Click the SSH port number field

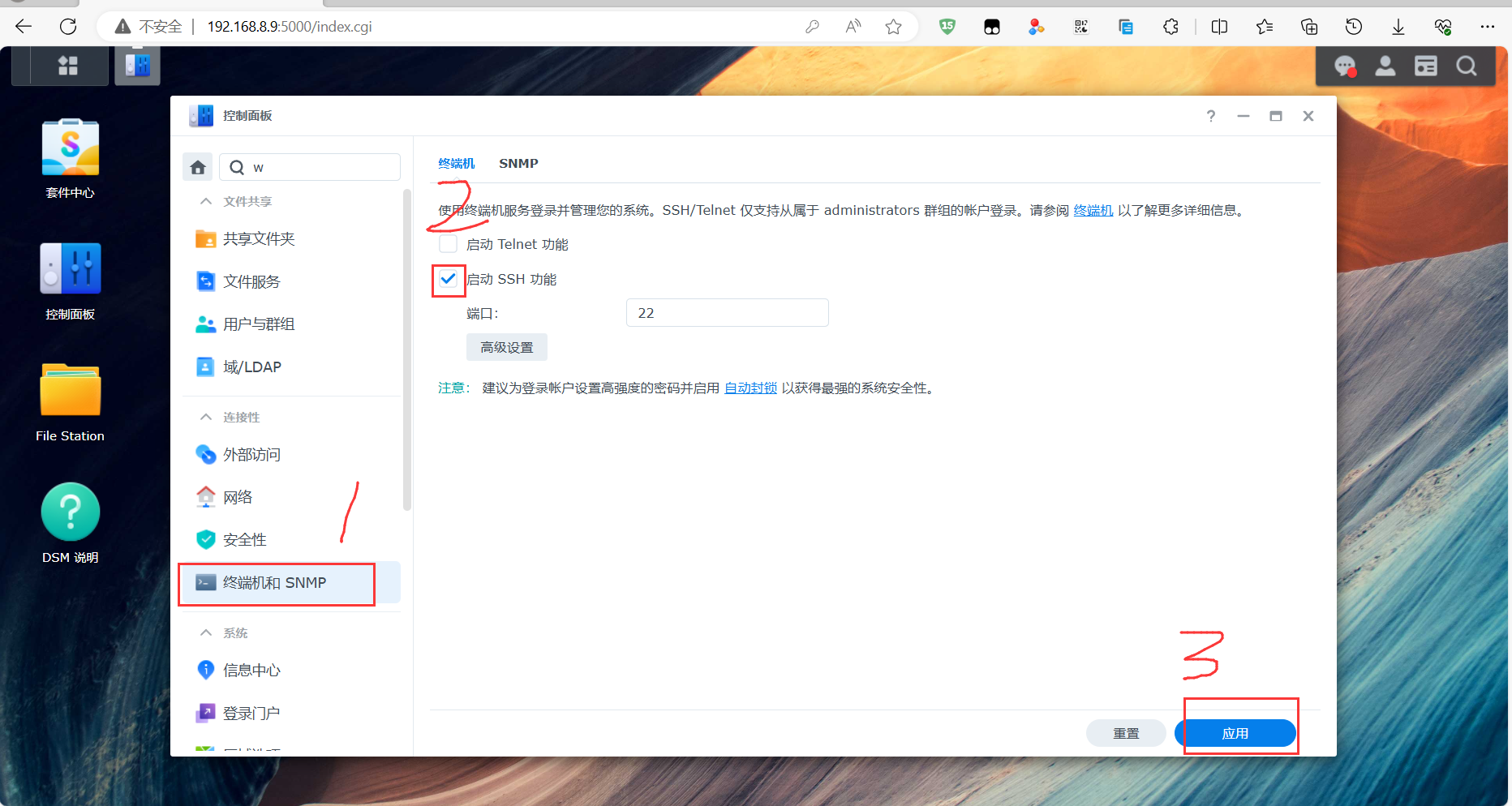pos(727,313)
